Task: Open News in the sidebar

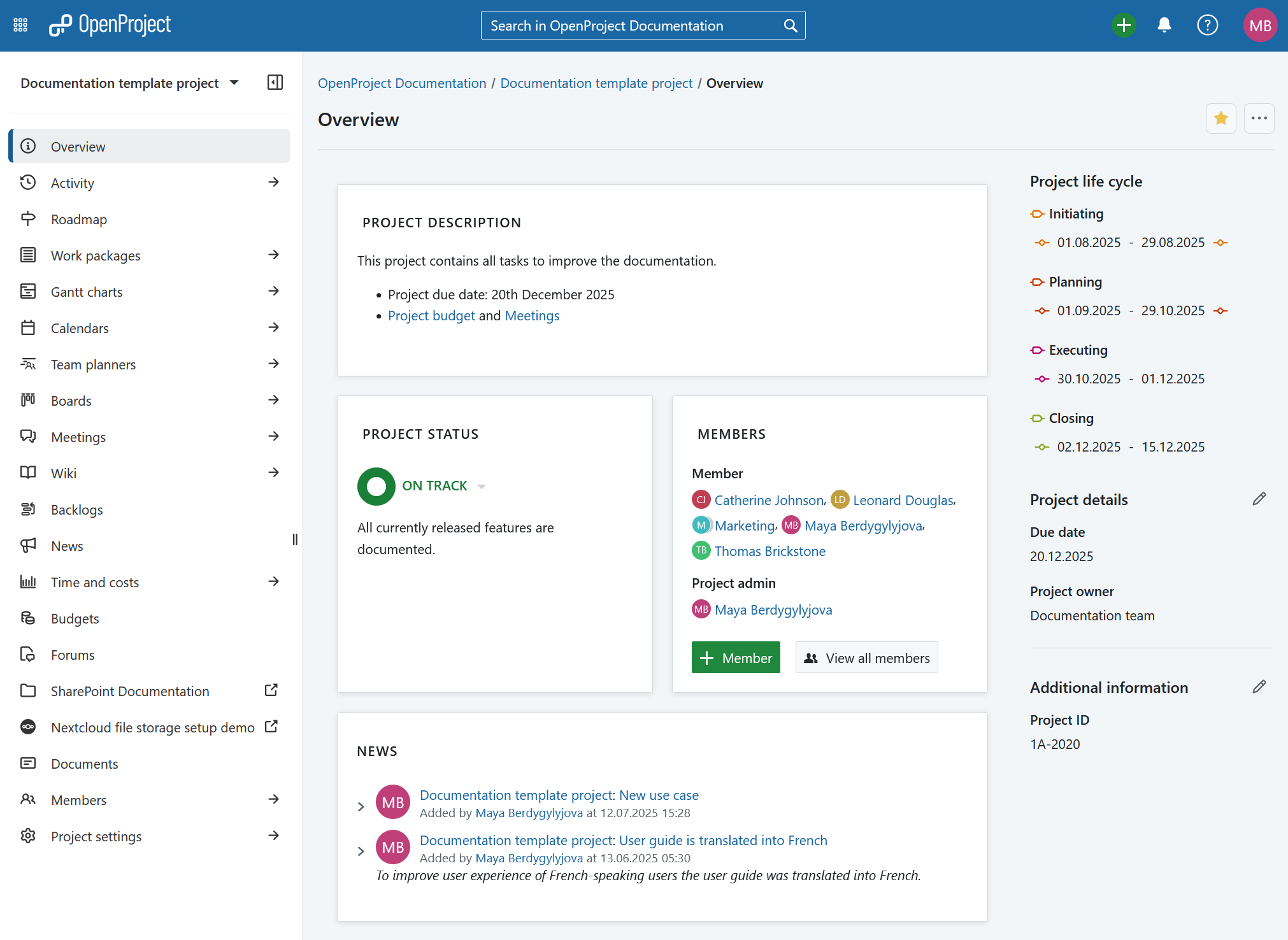Action: point(150,546)
